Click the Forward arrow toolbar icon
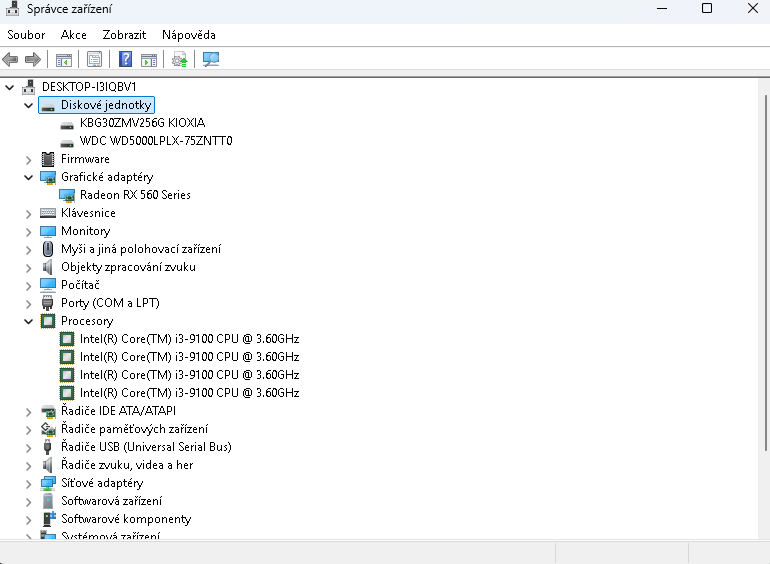 tap(33, 60)
